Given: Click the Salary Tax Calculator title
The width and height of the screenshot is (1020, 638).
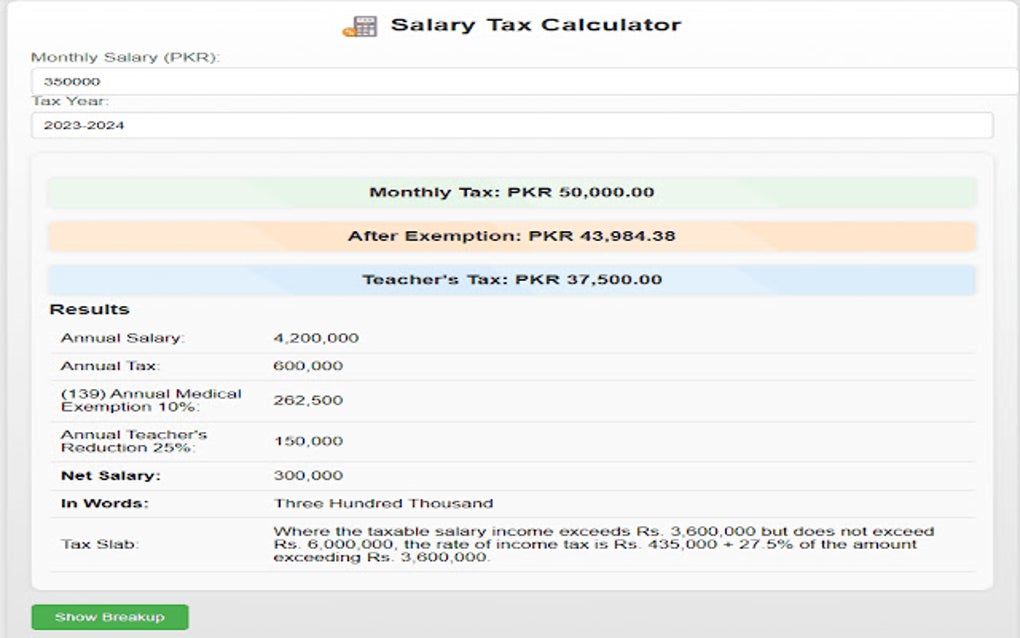Looking at the screenshot, I should pos(534,23).
